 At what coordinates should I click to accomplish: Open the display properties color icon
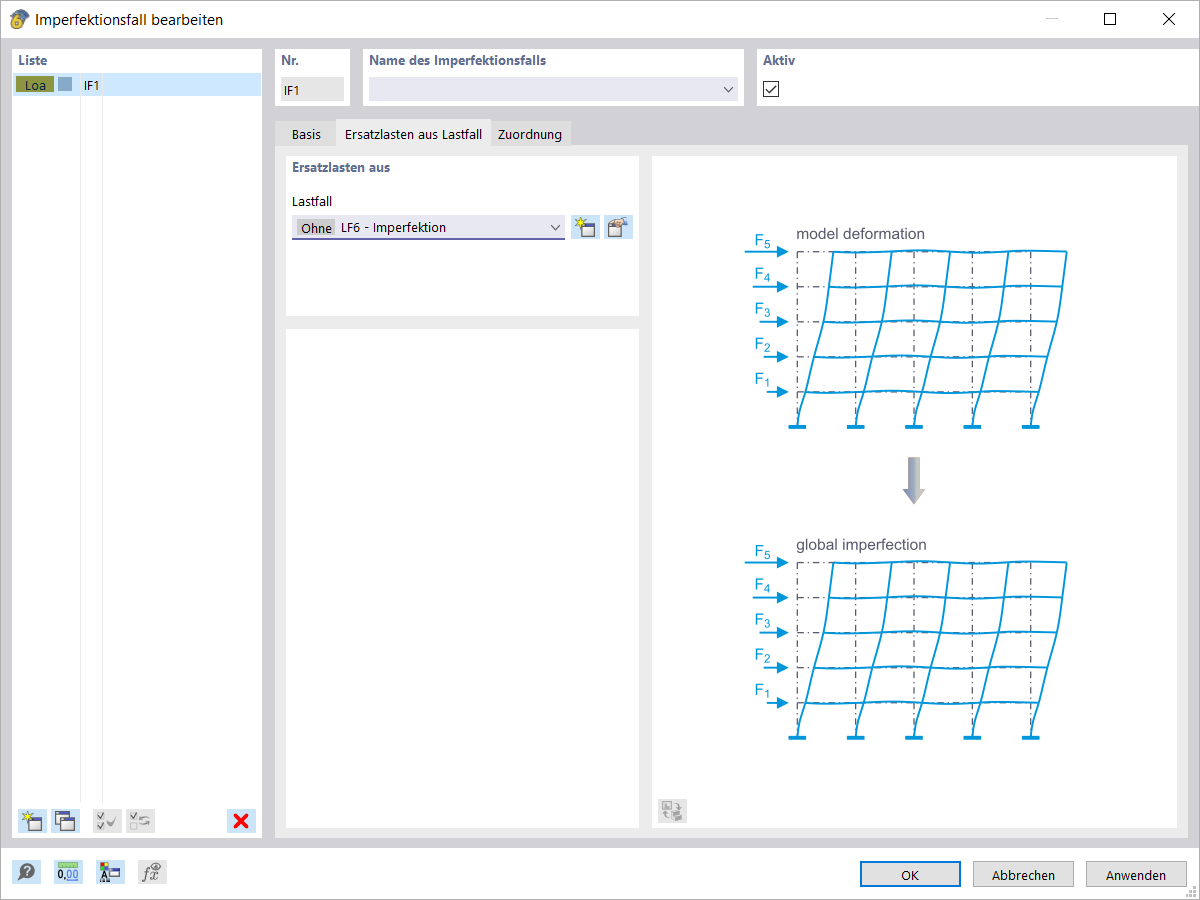tap(110, 871)
